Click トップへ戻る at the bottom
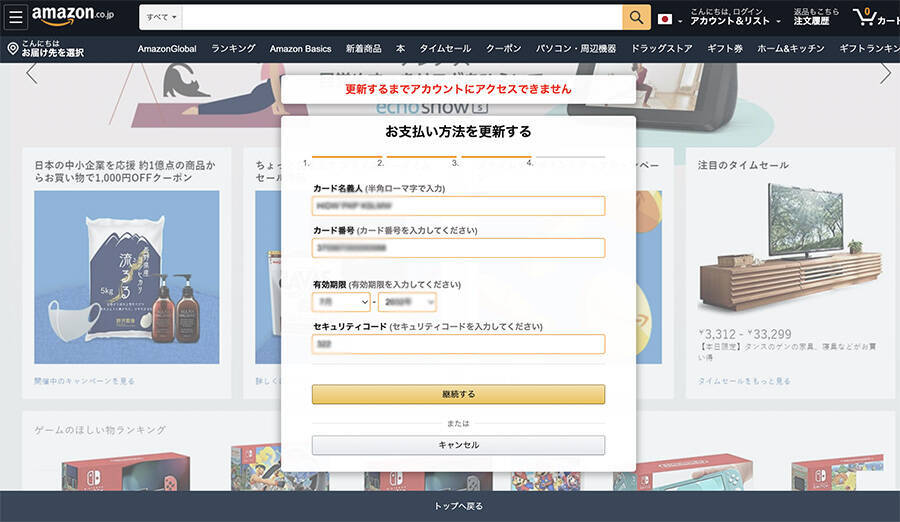Image resolution: width=900 pixels, height=522 pixels. click(458, 506)
